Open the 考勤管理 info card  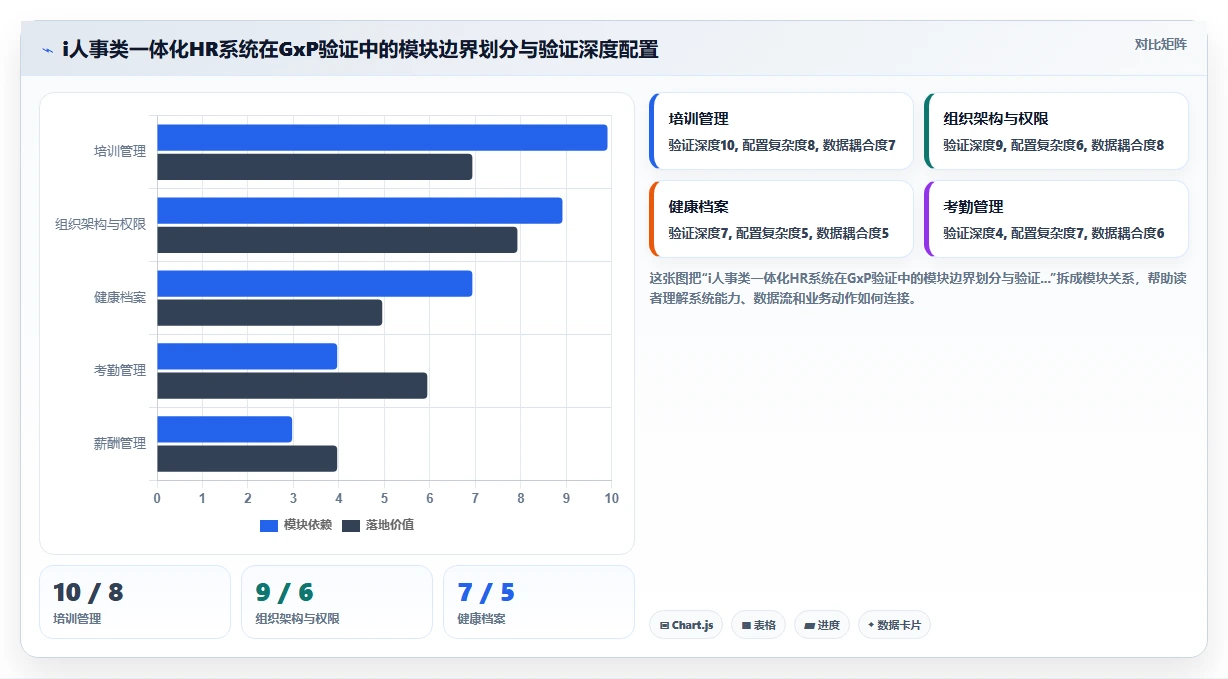tap(1056, 219)
